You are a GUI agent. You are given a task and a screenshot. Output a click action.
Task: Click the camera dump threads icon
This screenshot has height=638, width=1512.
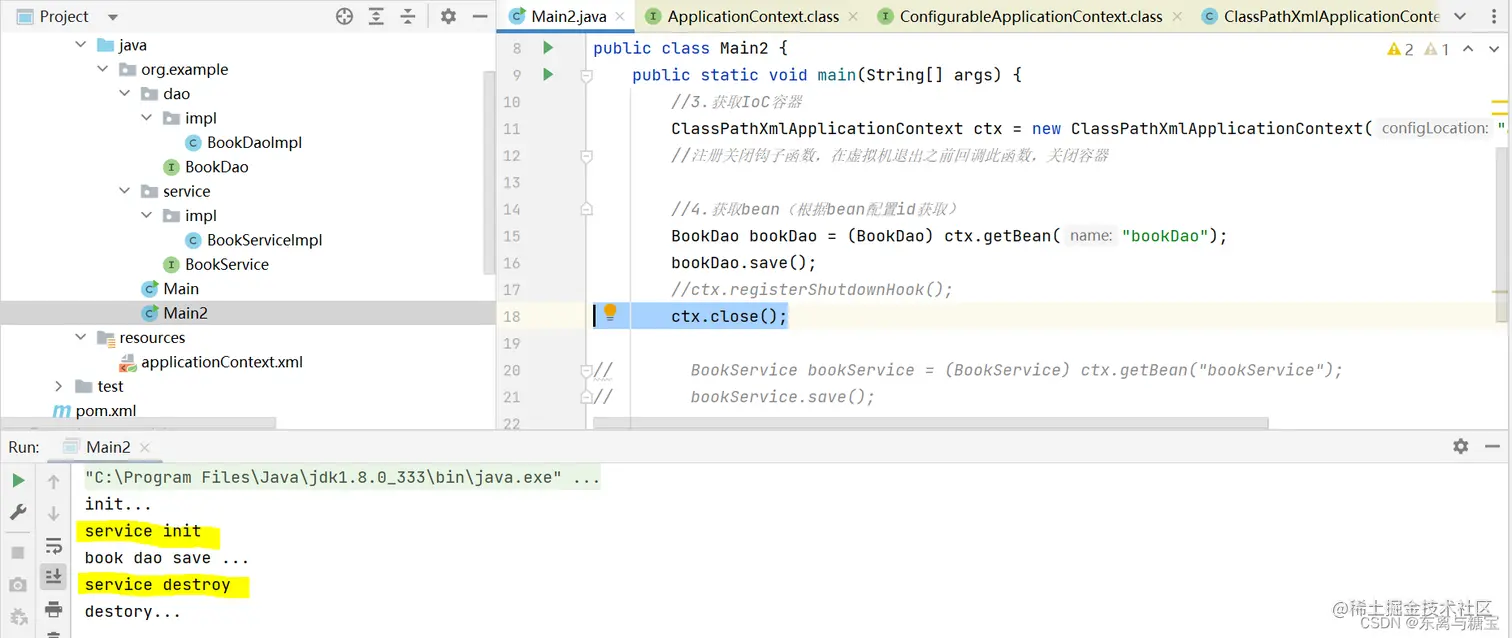(18, 584)
